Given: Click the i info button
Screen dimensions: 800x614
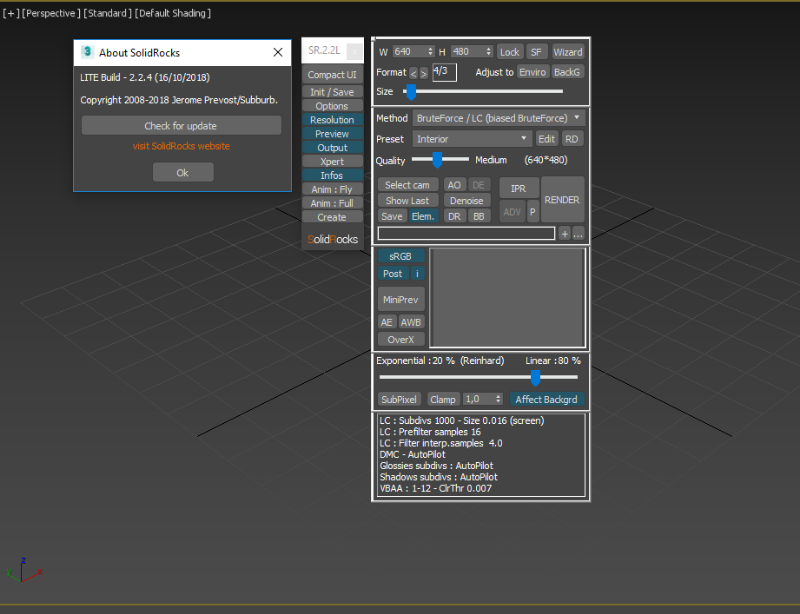Looking at the screenshot, I should point(417,274).
